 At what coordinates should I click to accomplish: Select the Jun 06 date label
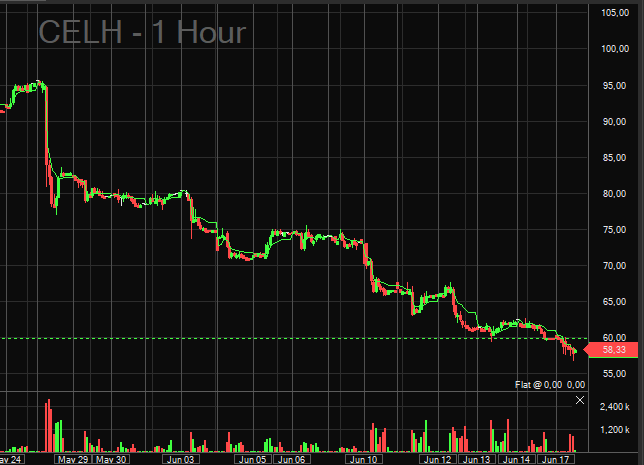coord(292,460)
